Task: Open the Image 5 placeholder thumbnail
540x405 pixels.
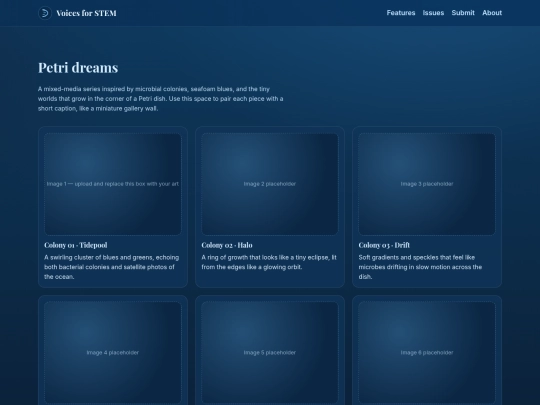Action: coord(270,353)
